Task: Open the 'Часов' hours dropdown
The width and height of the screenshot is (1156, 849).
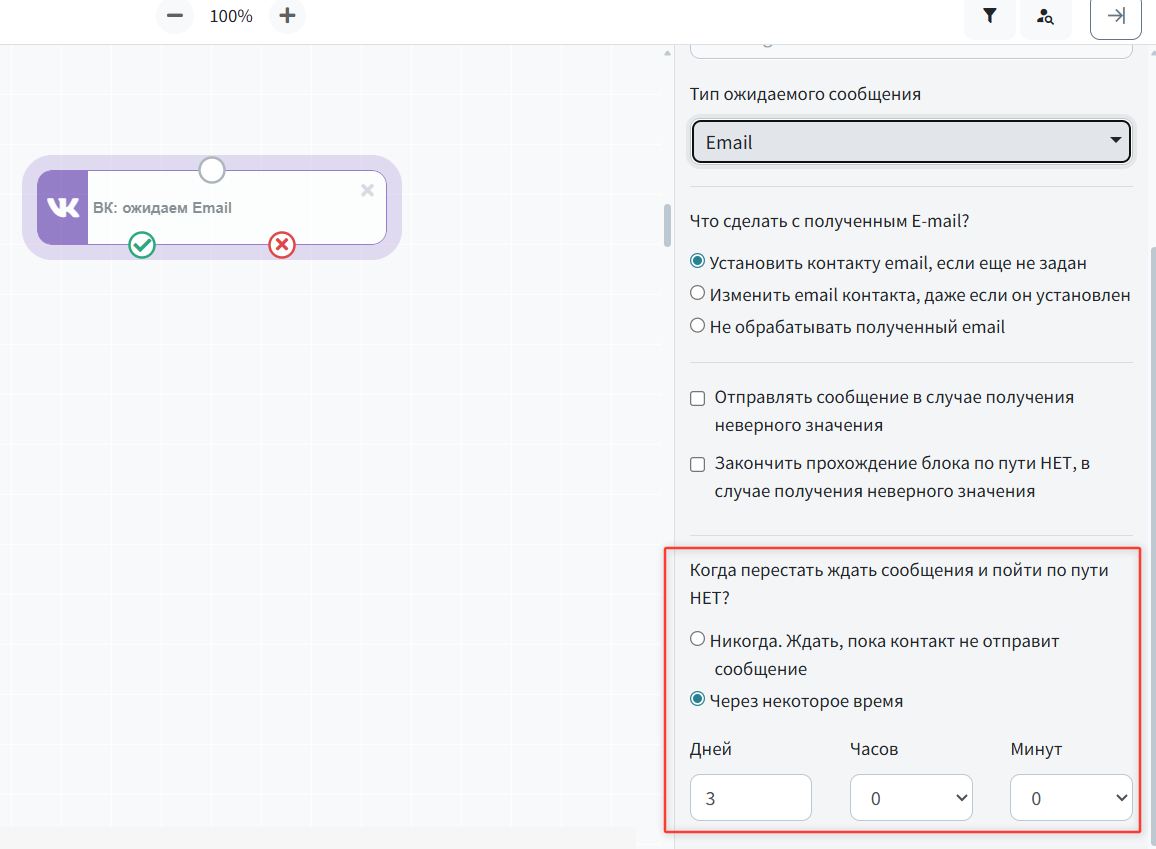Action: pos(911,798)
